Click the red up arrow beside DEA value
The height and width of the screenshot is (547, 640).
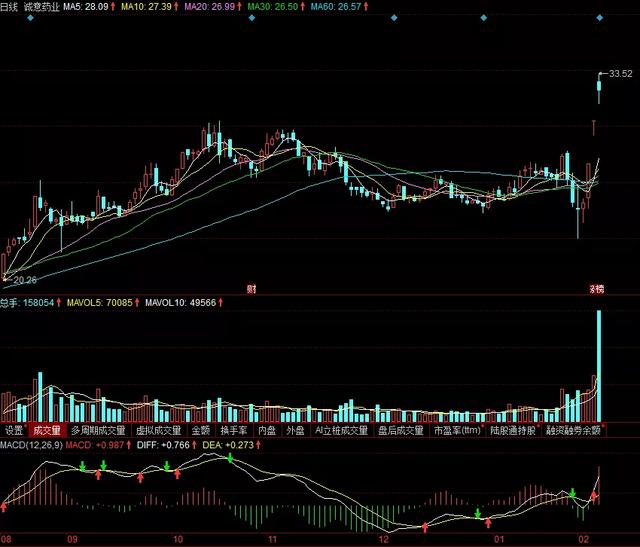[258, 445]
